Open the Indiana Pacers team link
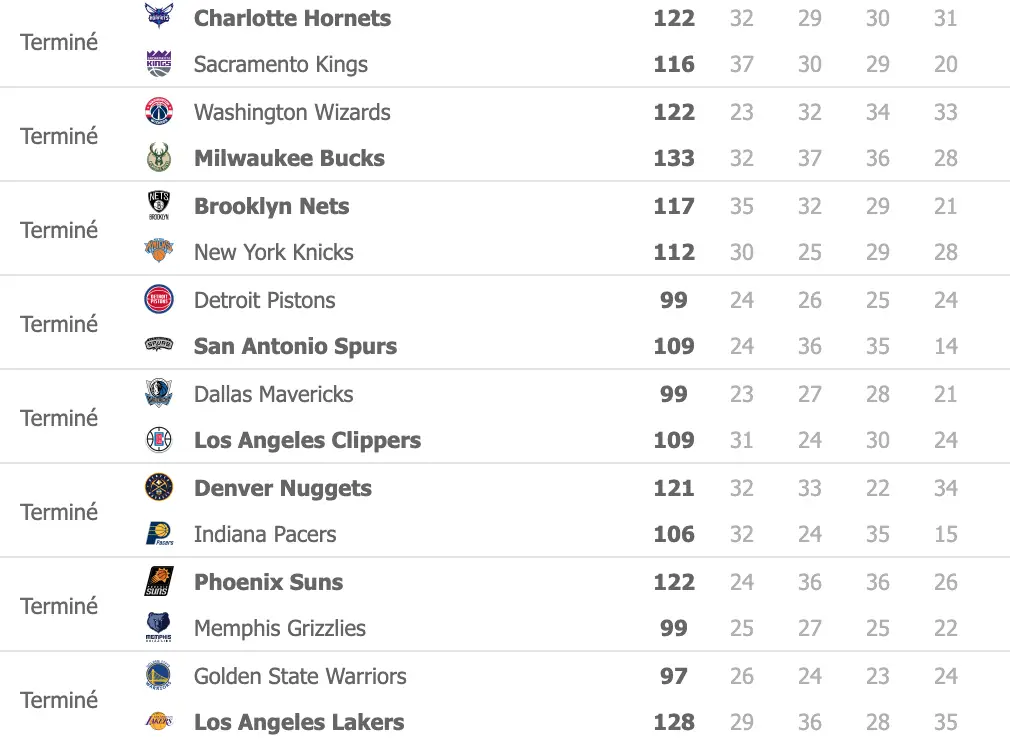The image size is (1010, 740). tap(265, 534)
